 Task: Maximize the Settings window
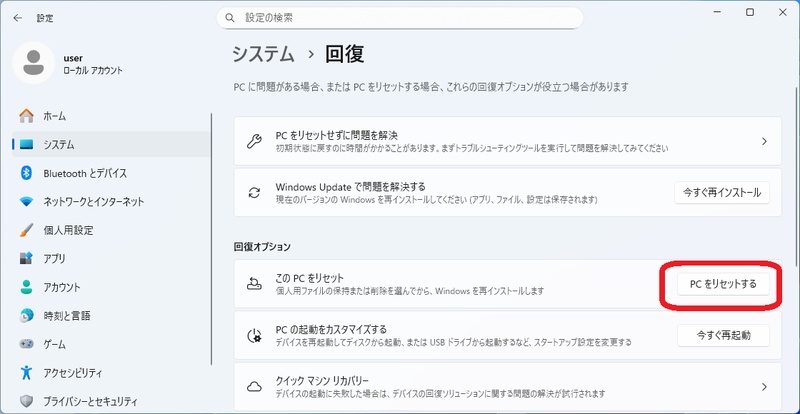coord(750,13)
